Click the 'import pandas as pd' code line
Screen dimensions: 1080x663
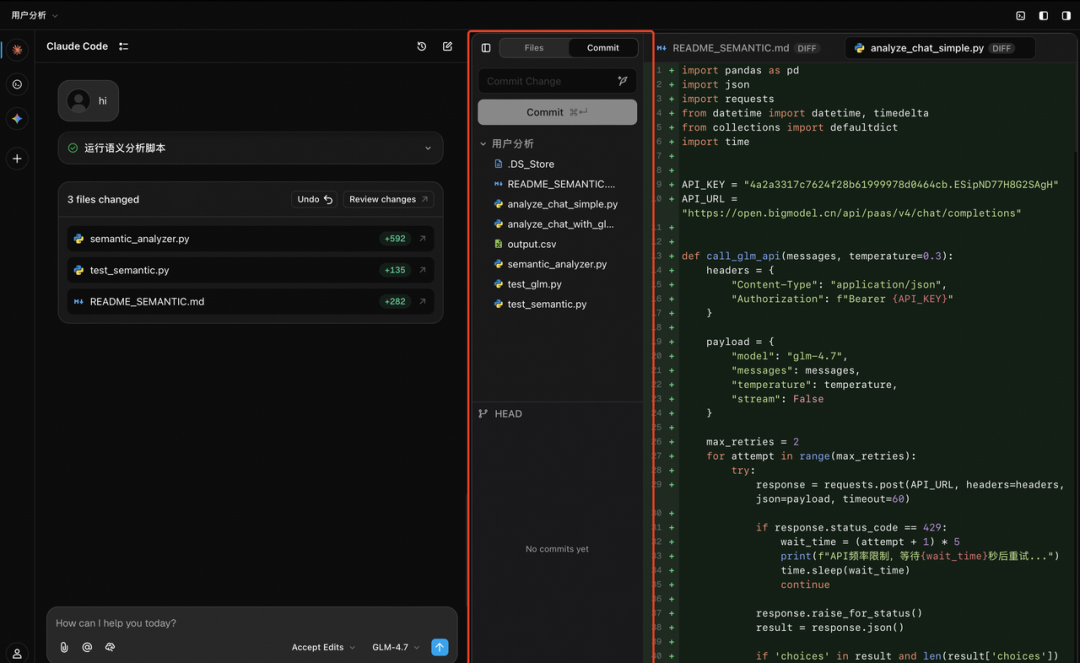(x=740, y=70)
